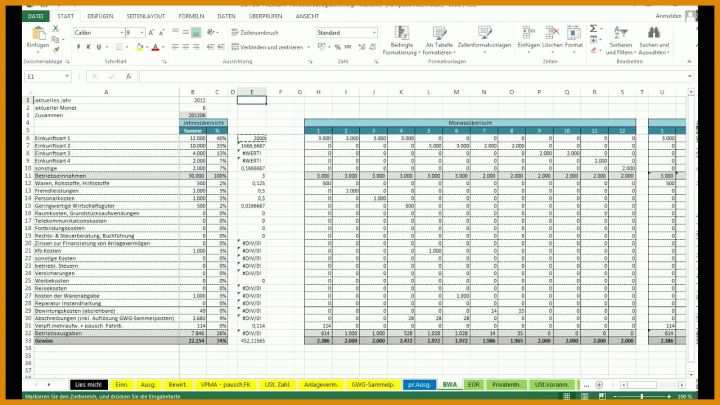
Task: Open the DATEI file tab
Action: click(x=36, y=16)
